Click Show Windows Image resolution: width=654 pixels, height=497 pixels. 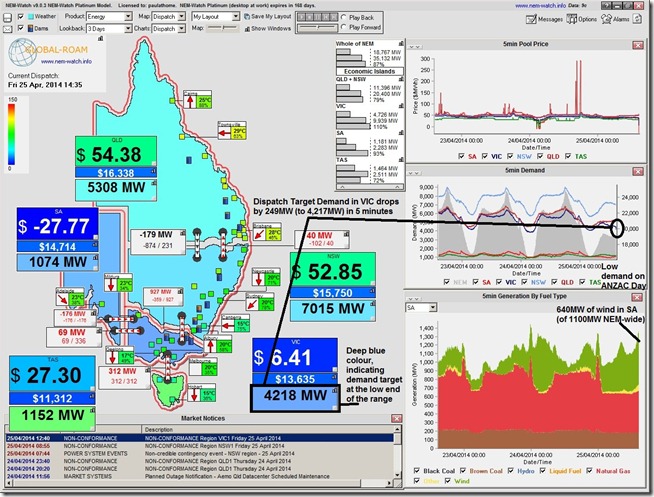pyautogui.click(x=267, y=28)
